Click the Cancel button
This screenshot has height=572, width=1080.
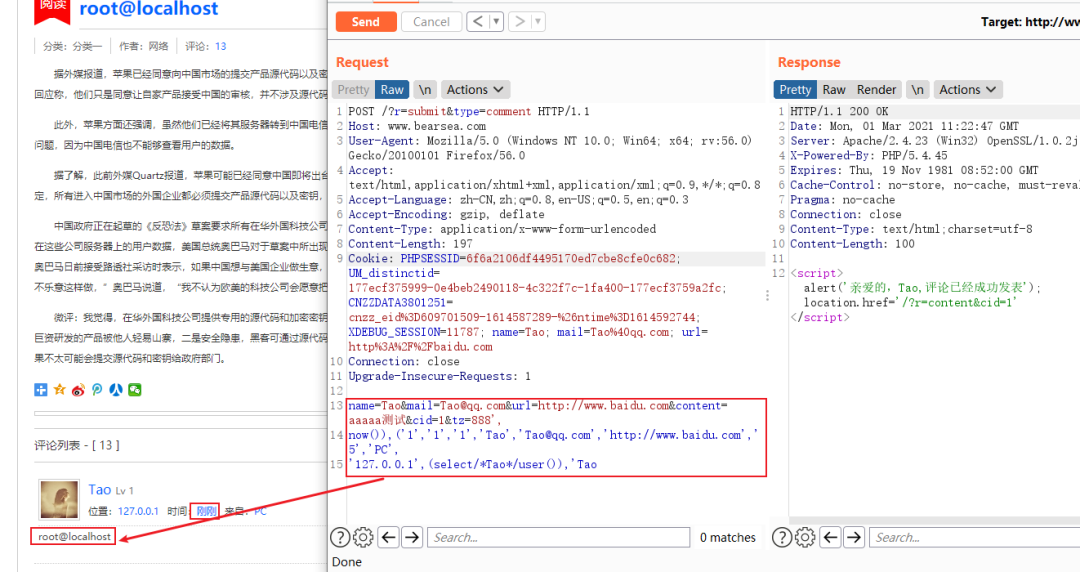click(x=431, y=21)
